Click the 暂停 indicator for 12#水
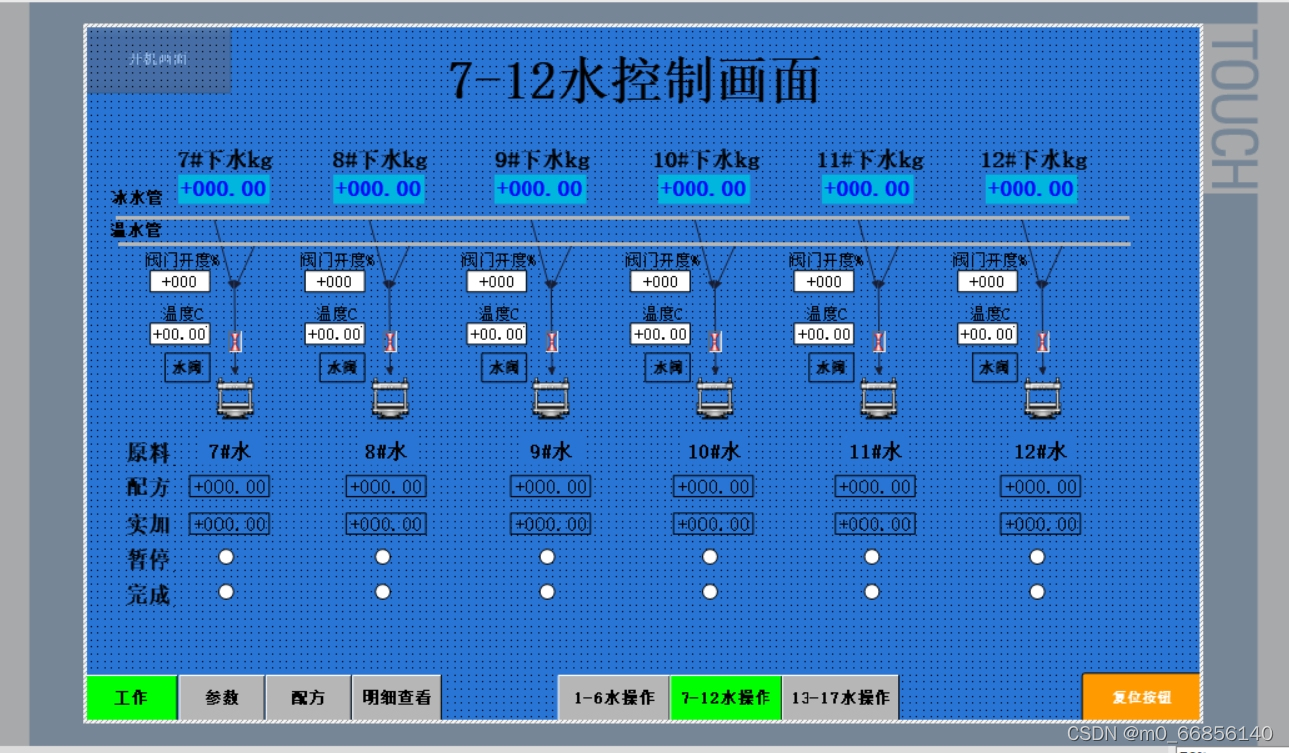This screenshot has width=1289, height=753. tap(1037, 556)
